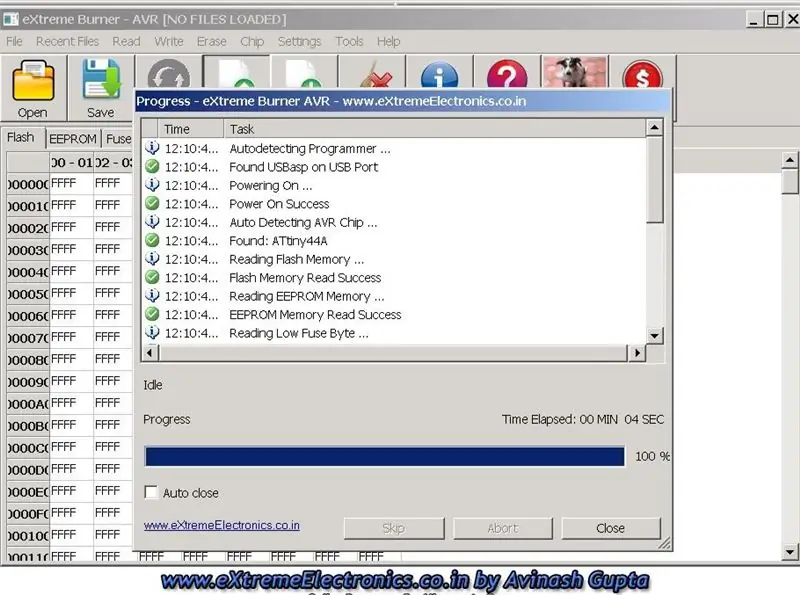Open the www.eXtremeElectronics.co.in link

[x=221, y=525]
